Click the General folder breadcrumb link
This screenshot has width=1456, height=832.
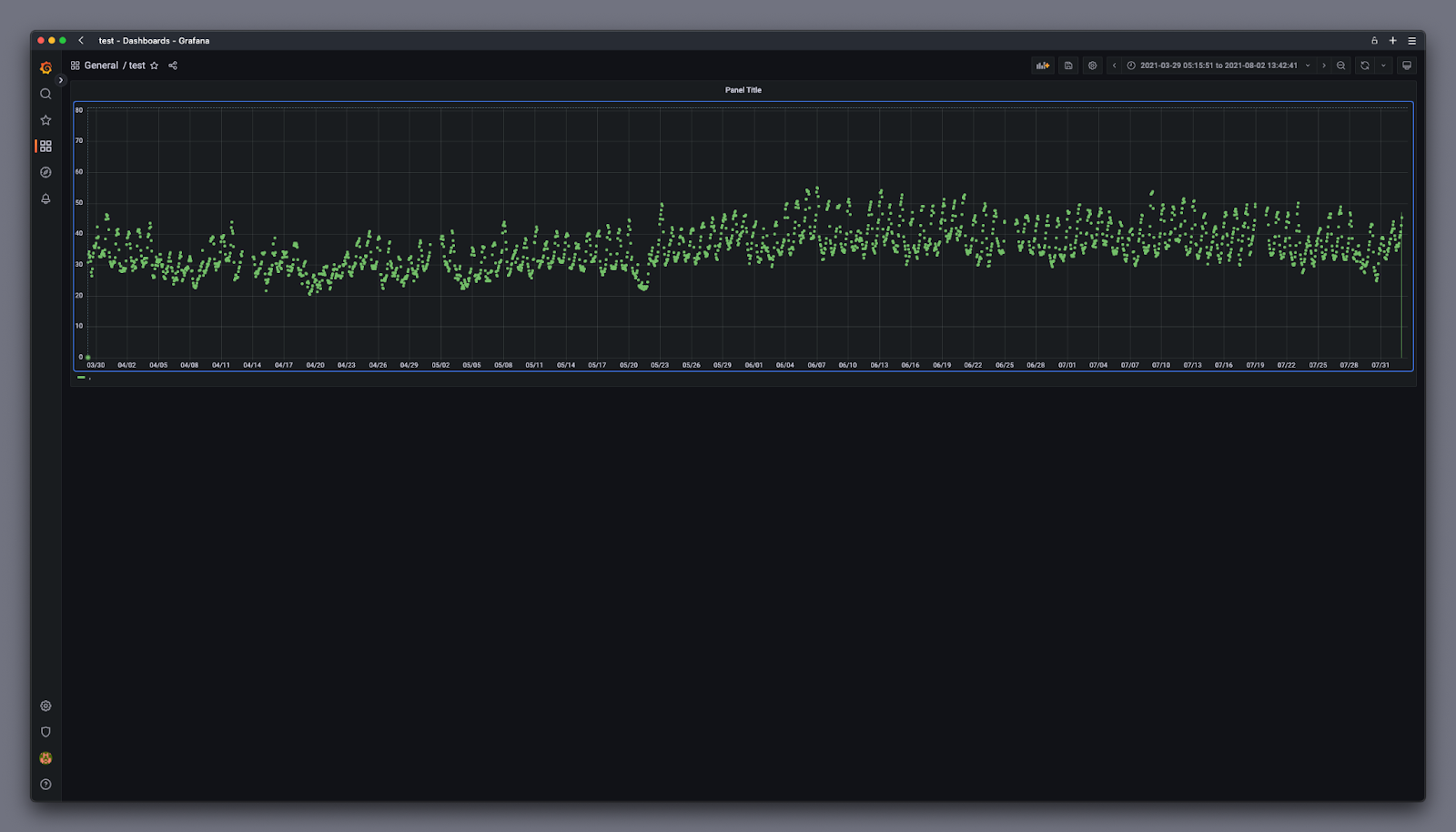click(x=101, y=66)
